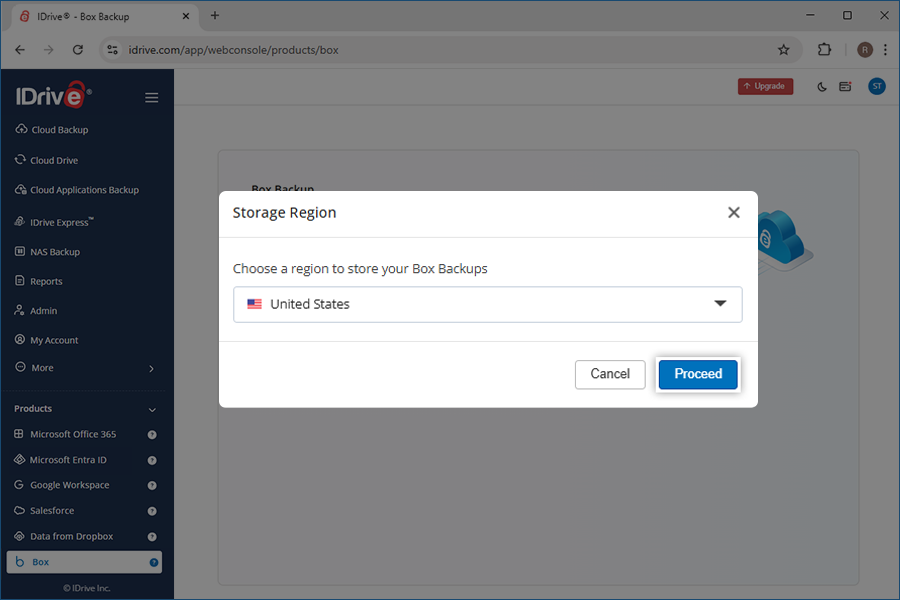Click help icon next to Box
Screen dimensions: 900x600
click(154, 563)
